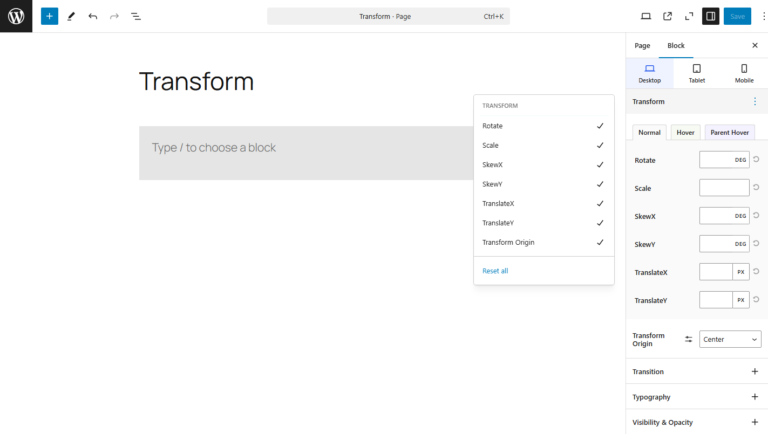The width and height of the screenshot is (768, 434).
Task: Uncheck Rotate in Transform menu
Action: pyautogui.click(x=544, y=126)
